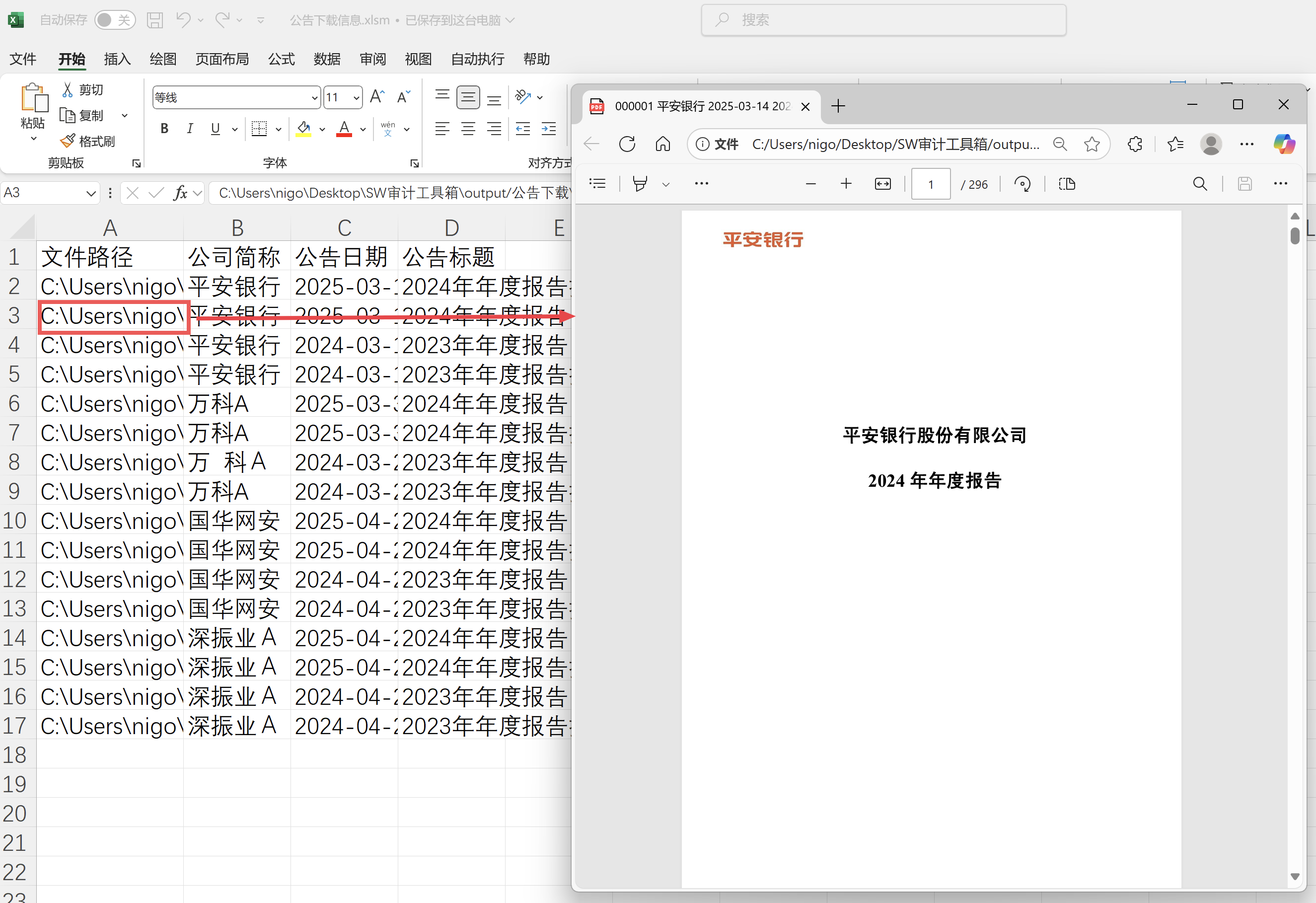Screen dimensions: 1316x903
Task: Redo the last action in Excel
Action: 222,20
